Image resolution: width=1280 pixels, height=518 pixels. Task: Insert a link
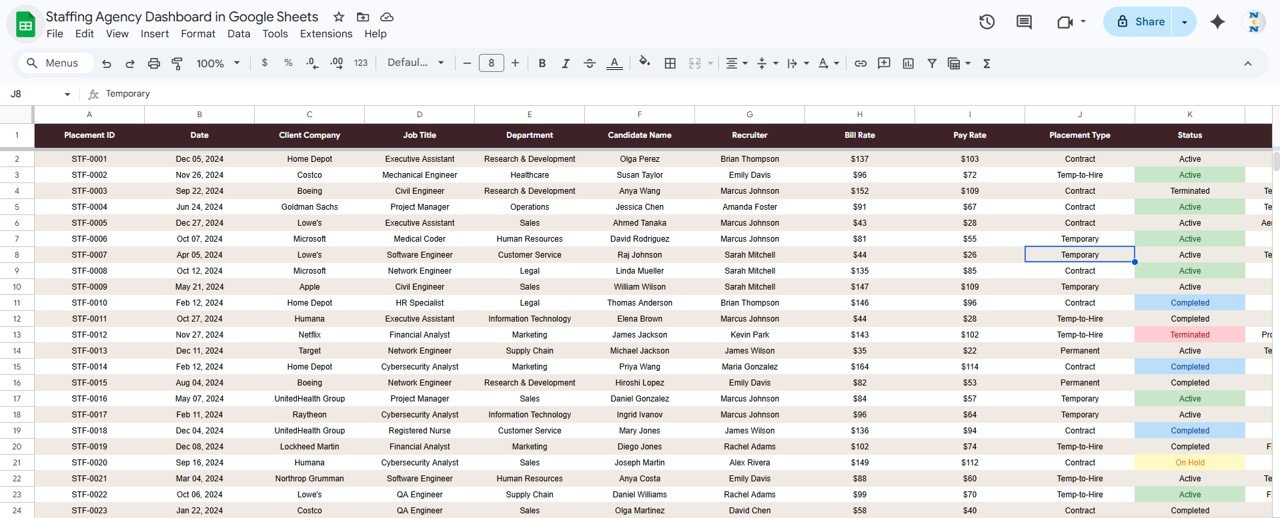click(860, 63)
